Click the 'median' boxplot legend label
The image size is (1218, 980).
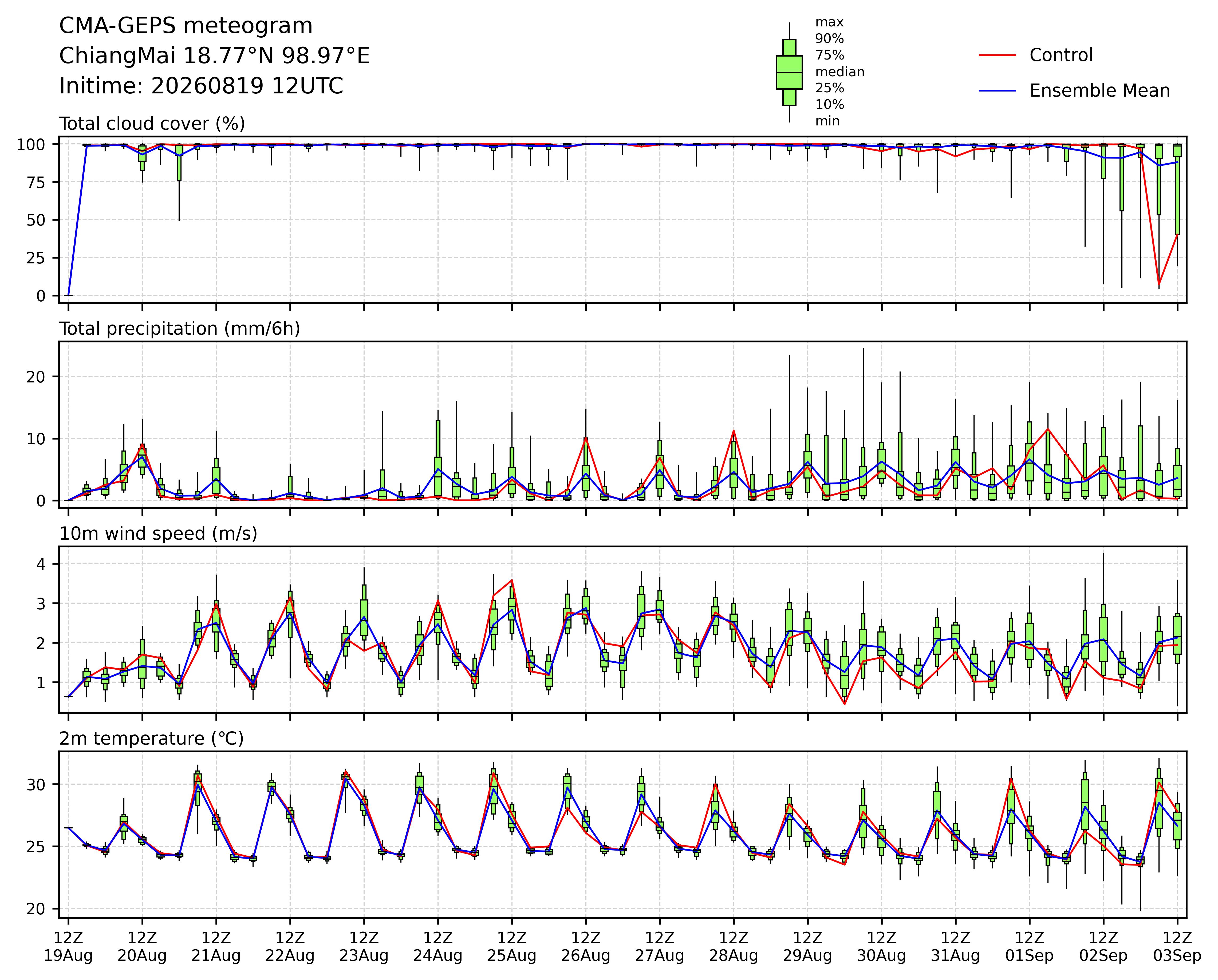[x=839, y=72]
